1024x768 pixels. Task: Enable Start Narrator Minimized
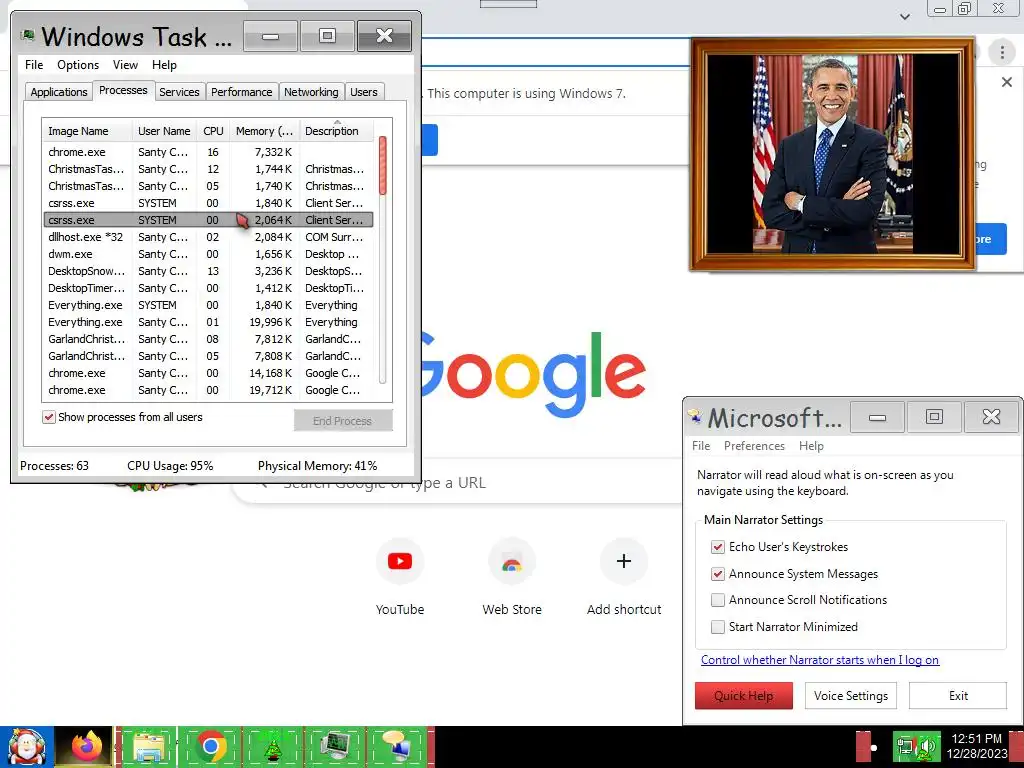(718, 627)
